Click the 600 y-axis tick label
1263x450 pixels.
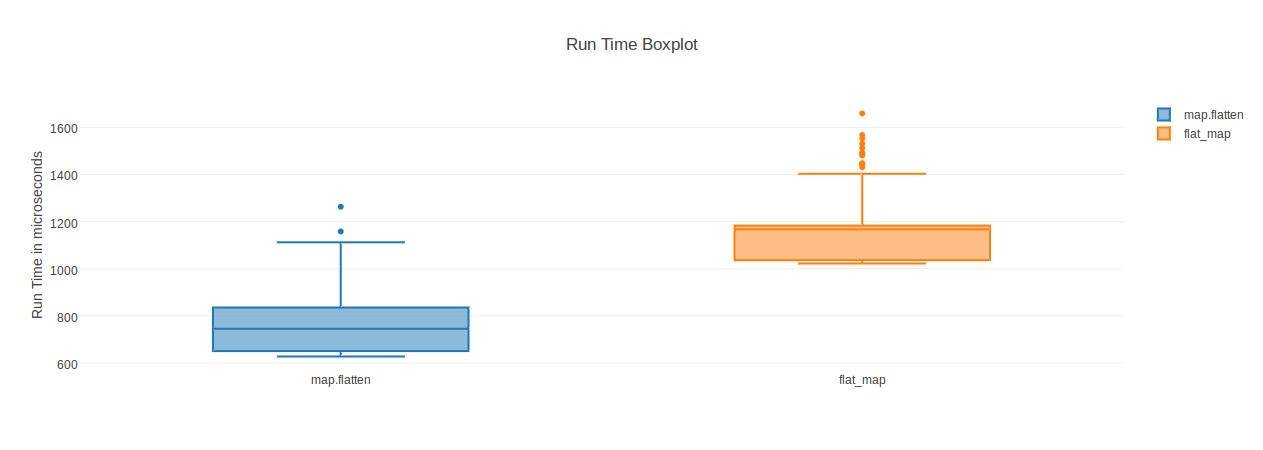click(68, 364)
